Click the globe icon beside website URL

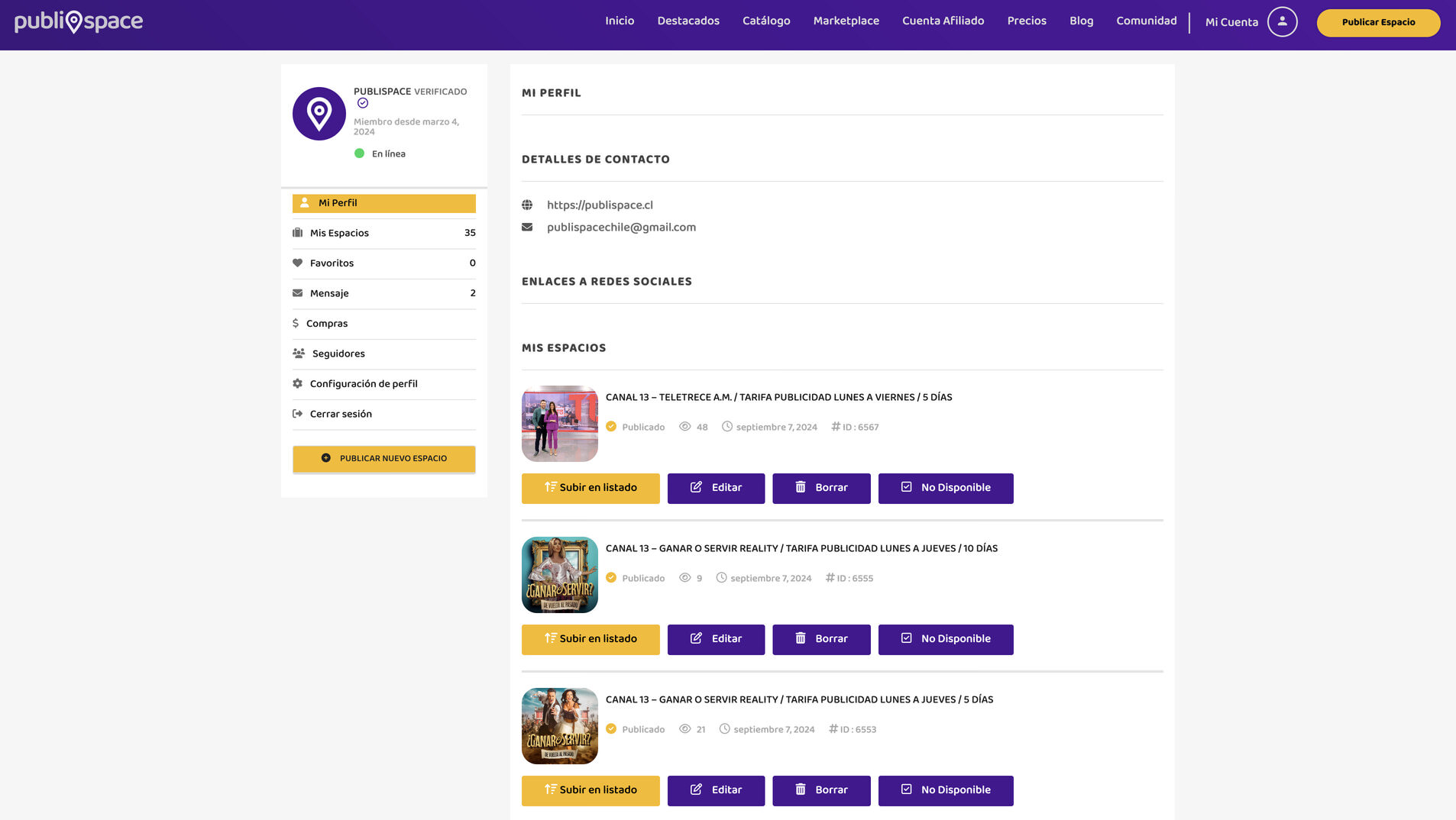[527, 205]
